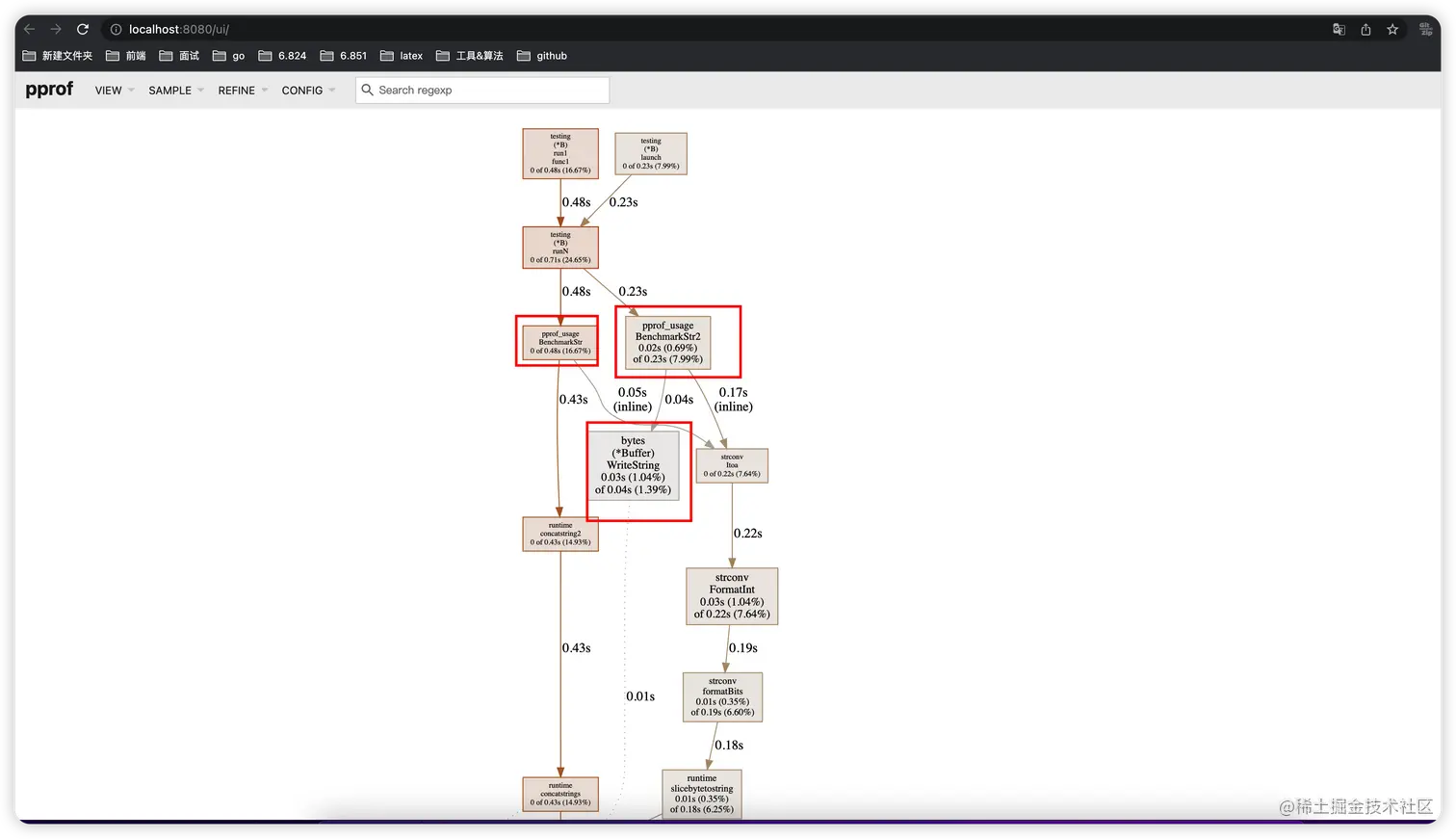Click the pprof_usage BenchmarkStr node
Screen dimensions: 1456x839
(x=560, y=343)
